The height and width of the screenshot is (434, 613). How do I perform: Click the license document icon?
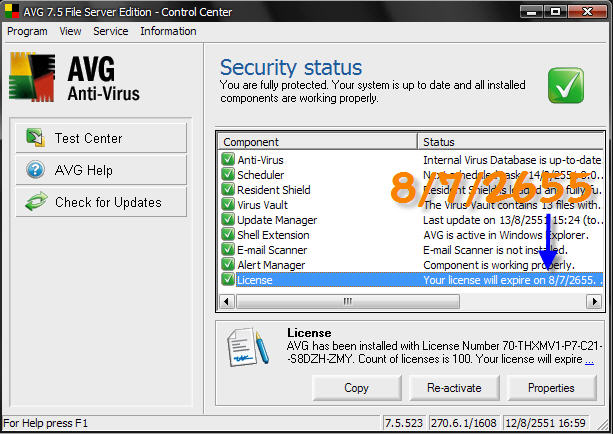(248, 347)
